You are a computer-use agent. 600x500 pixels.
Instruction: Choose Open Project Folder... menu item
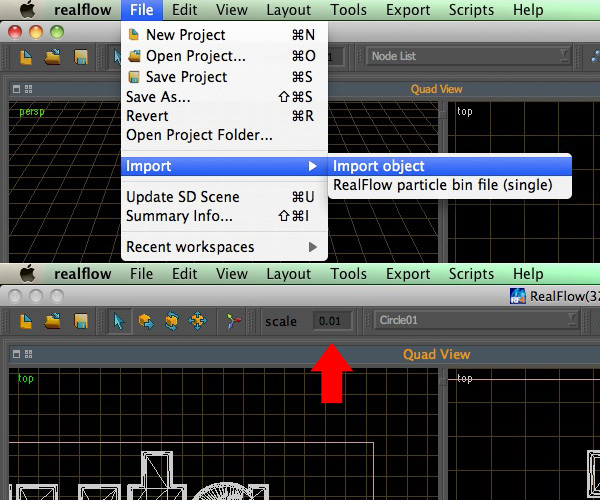tap(224, 135)
